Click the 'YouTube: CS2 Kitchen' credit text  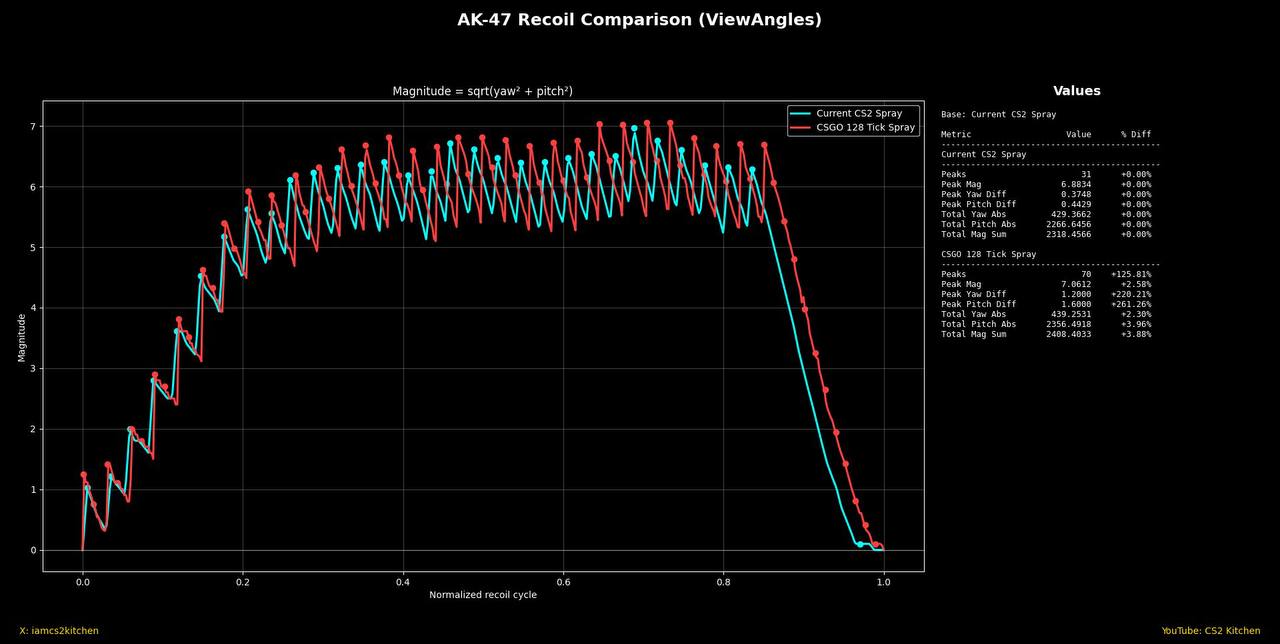click(x=1211, y=631)
